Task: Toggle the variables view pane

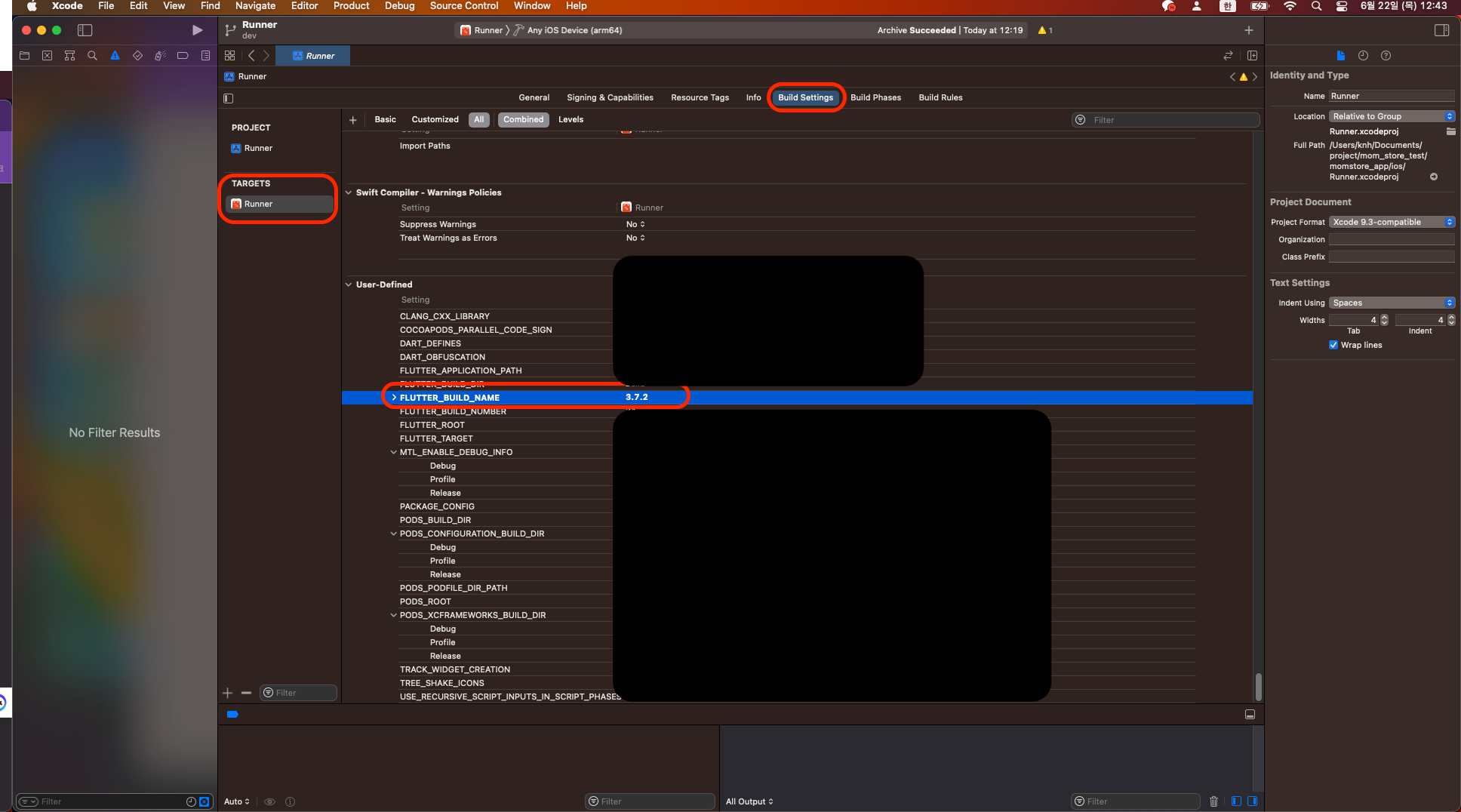Action: tap(1236, 801)
